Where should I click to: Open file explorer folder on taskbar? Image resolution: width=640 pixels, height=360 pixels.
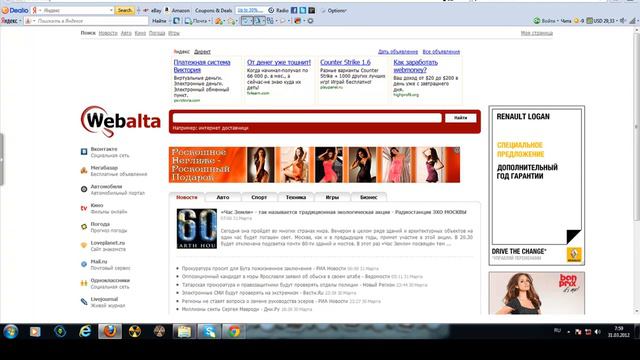pos(184,331)
